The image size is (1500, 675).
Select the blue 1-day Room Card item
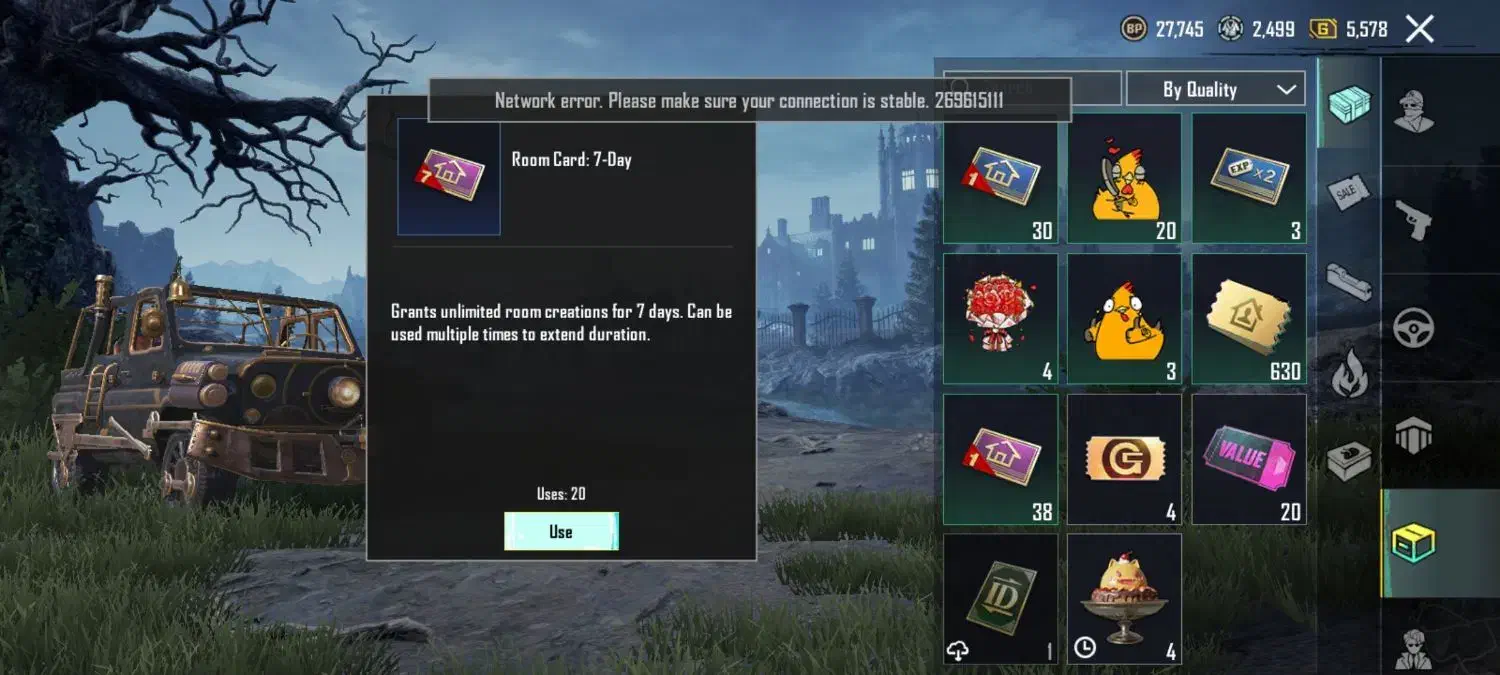tap(1000, 178)
